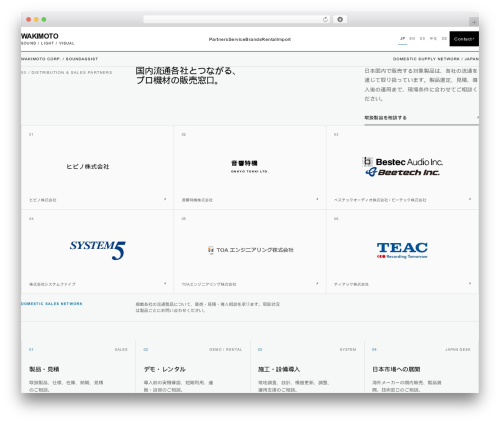Click the JAPAN DESK label
This screenshot has height=423, width=500.
point(458,349)
